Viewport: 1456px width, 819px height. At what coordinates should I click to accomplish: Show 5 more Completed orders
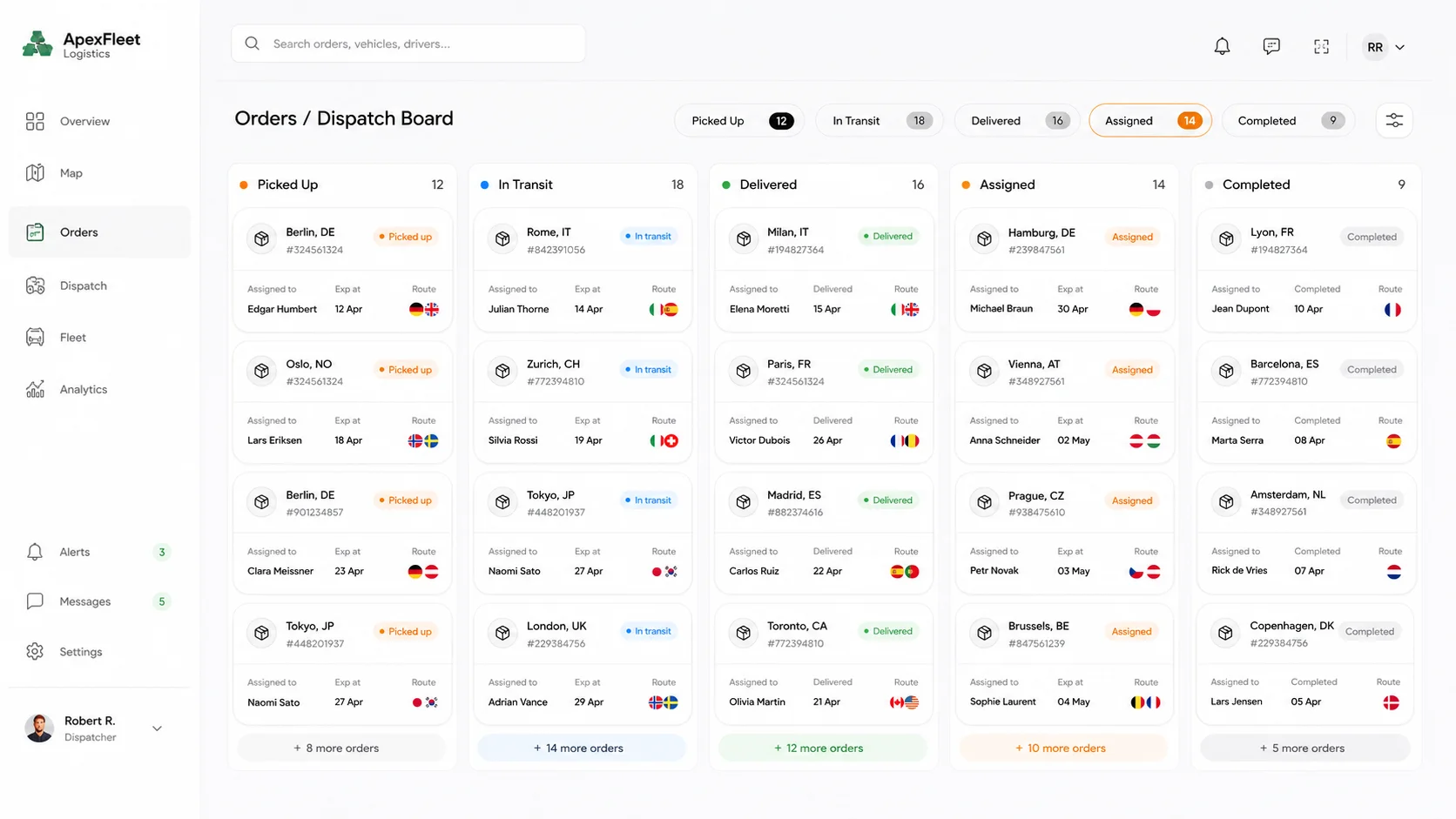1304,748
